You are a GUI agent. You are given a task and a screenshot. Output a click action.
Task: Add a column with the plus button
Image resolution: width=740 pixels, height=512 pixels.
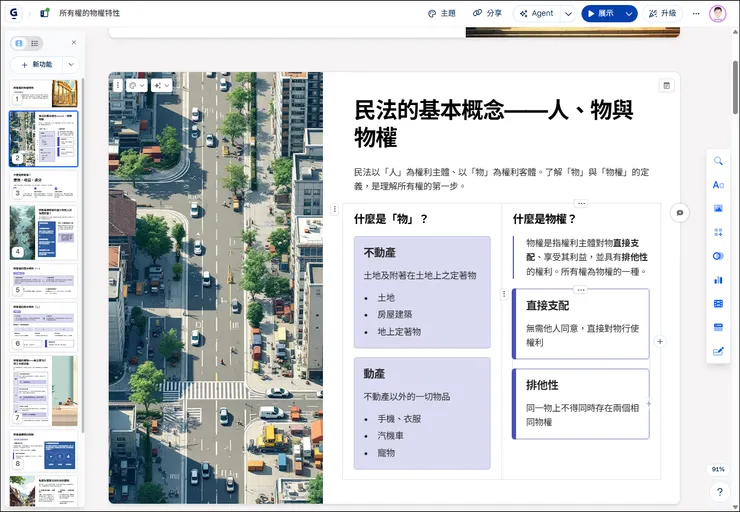pos(660,341)
